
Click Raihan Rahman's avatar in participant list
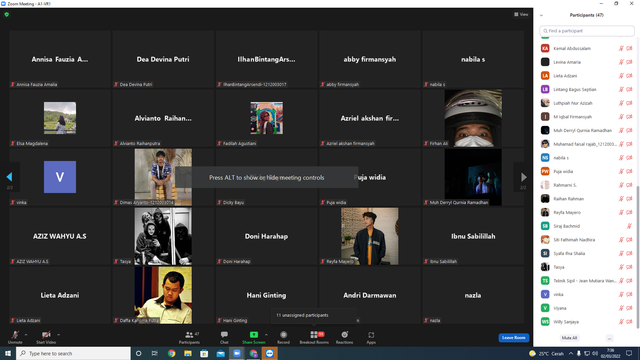click(x=545, y=199)
